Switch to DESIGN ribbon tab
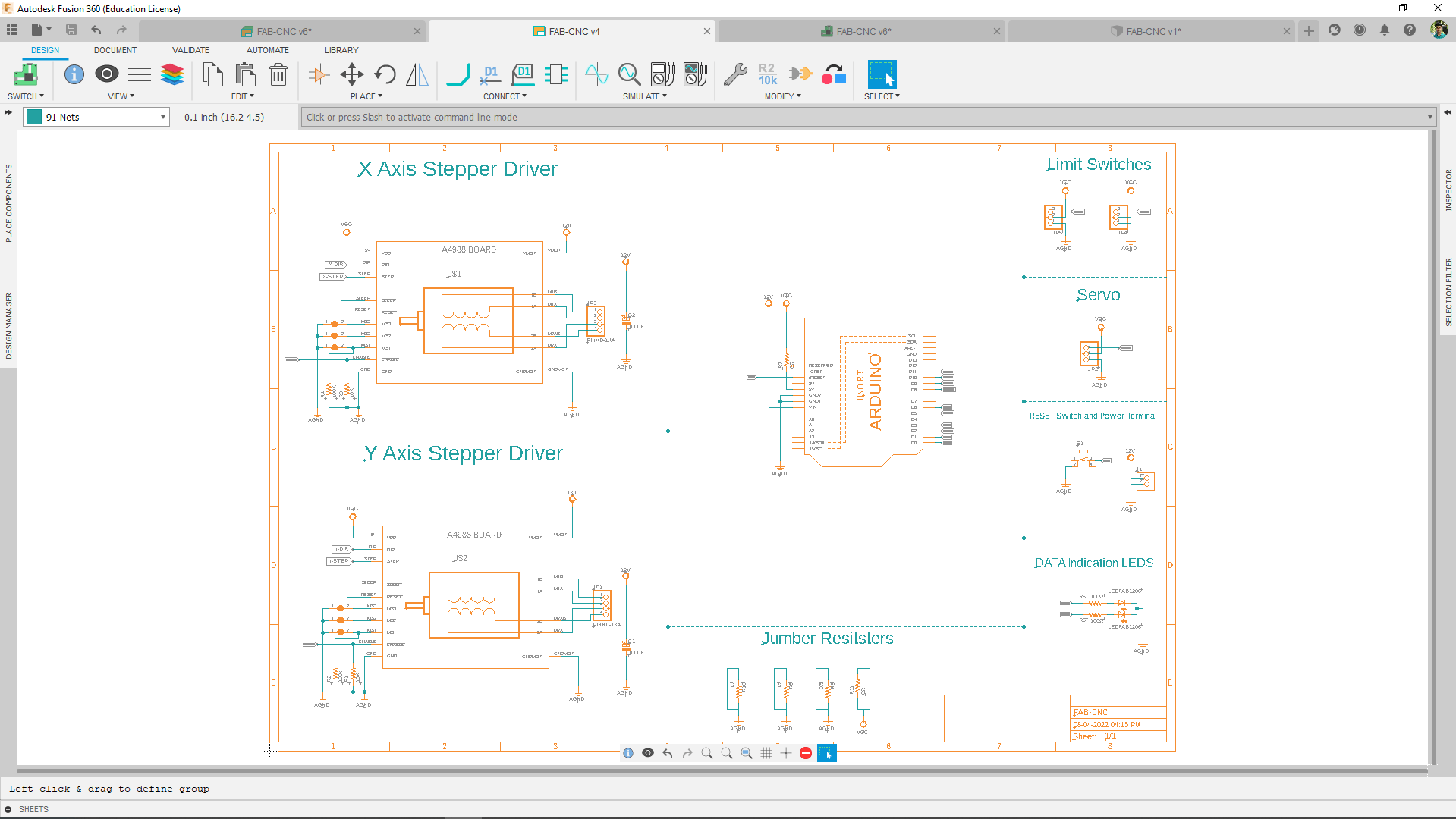The image size is (1456, 819). [x=45, y=50]
